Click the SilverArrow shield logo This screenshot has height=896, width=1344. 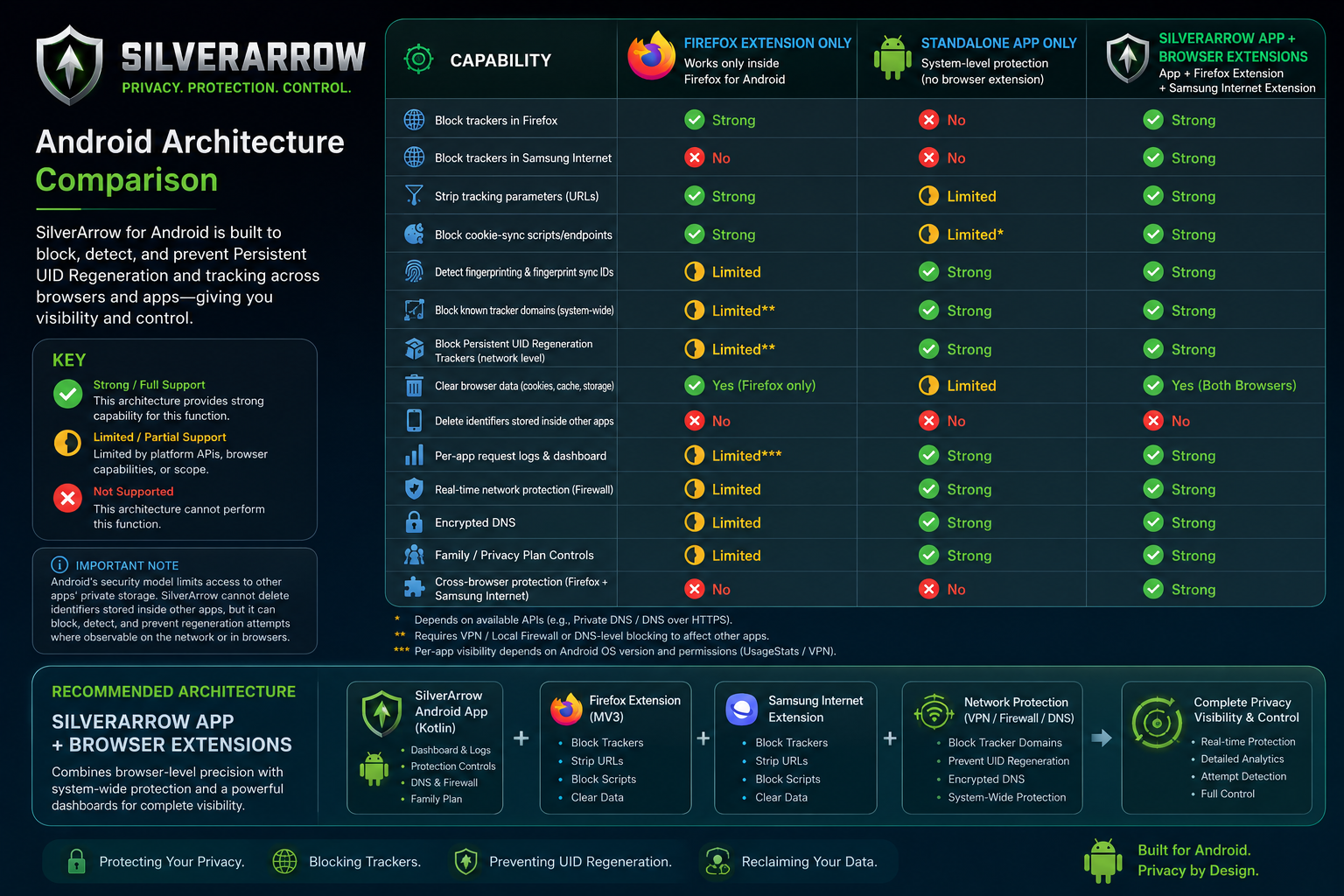[x=70, y=66]
